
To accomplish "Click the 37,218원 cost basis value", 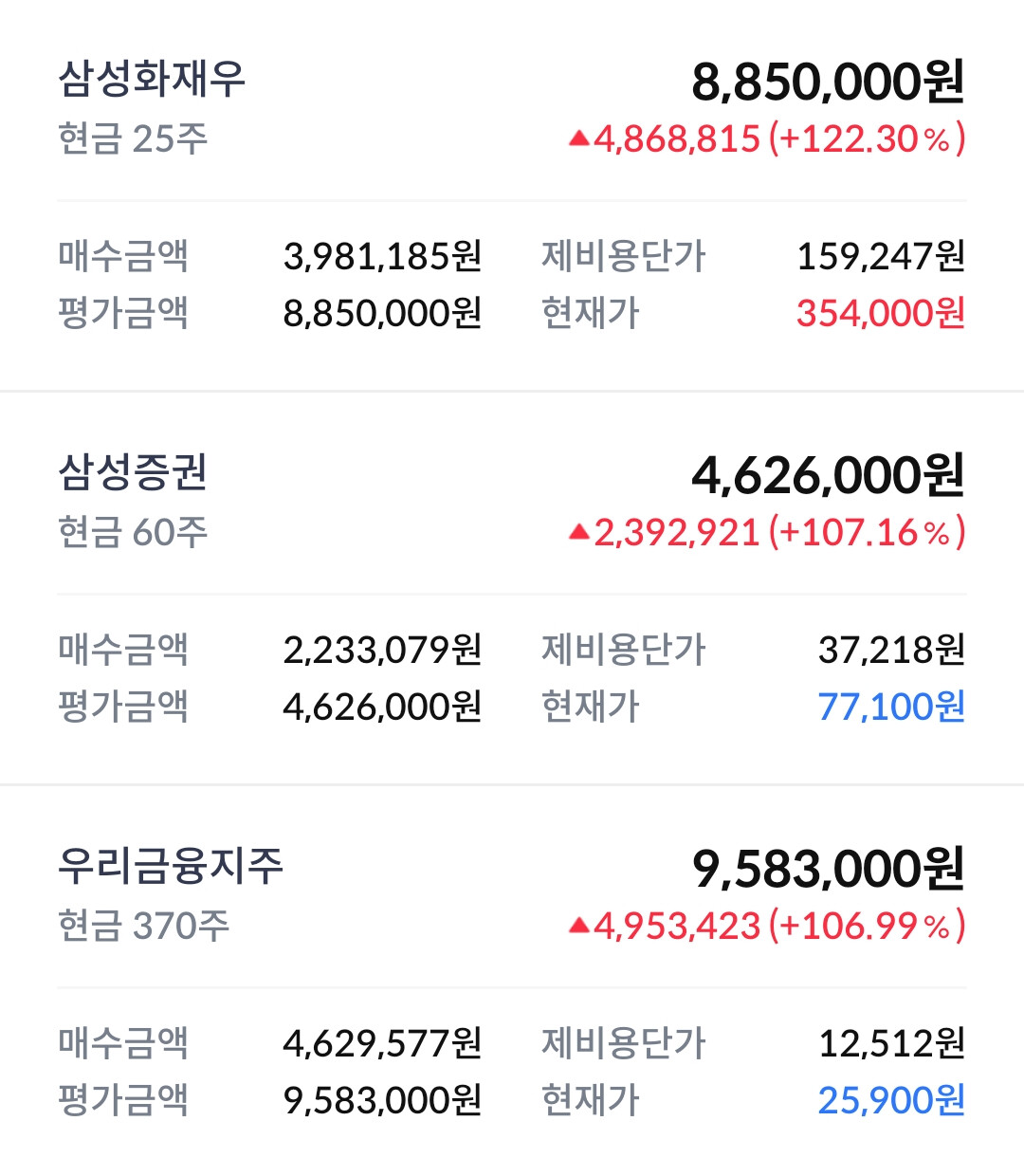I will [891, 650].
